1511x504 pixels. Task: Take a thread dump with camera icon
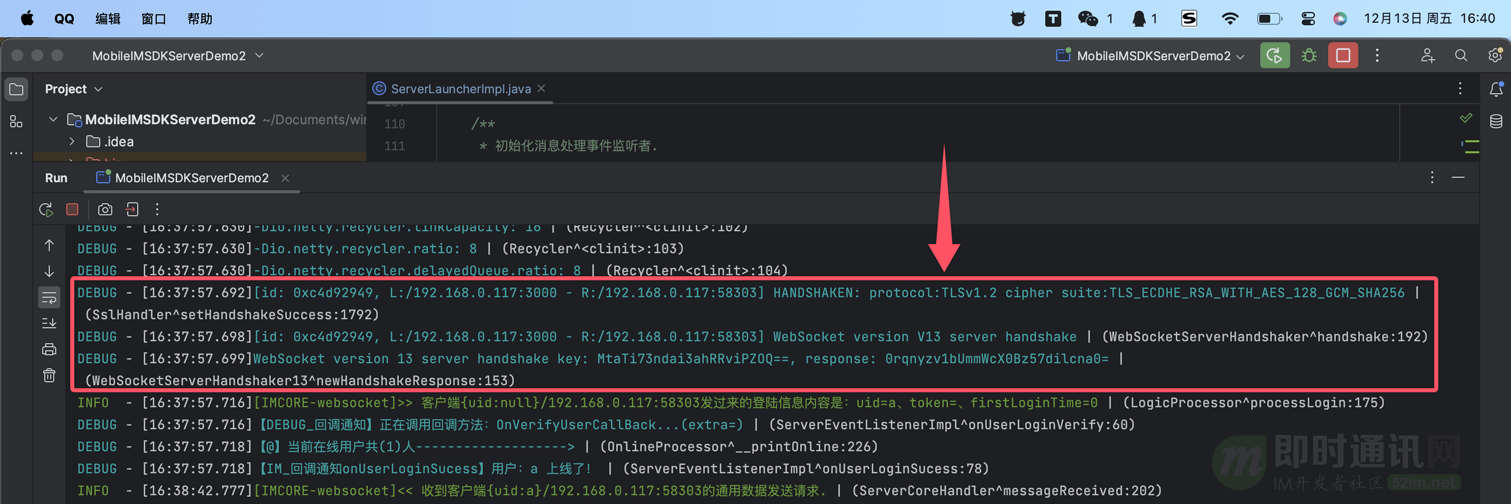pyautogui.click(x=105, y=210)
